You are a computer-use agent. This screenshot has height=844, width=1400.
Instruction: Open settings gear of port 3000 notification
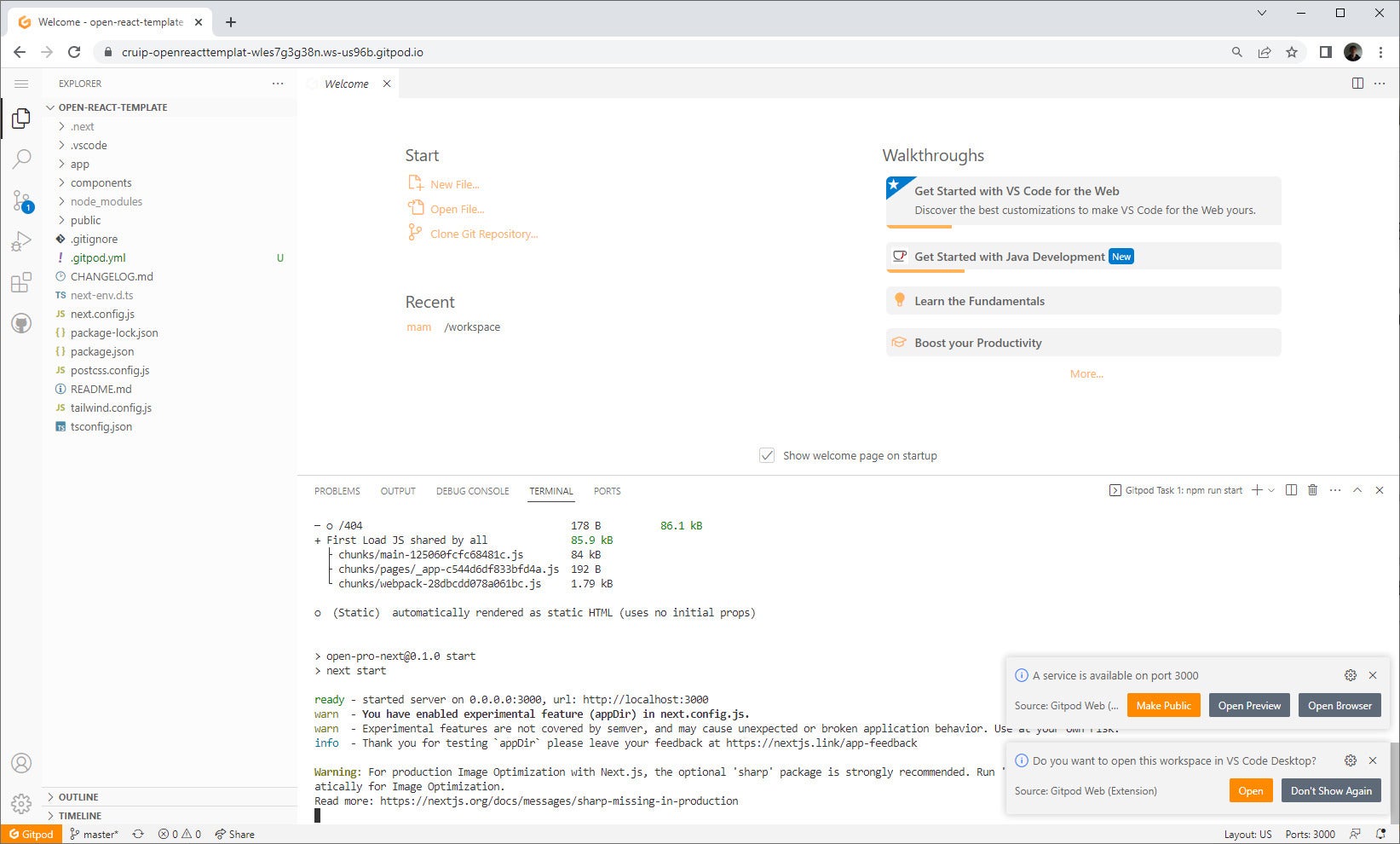[1351, 675]
